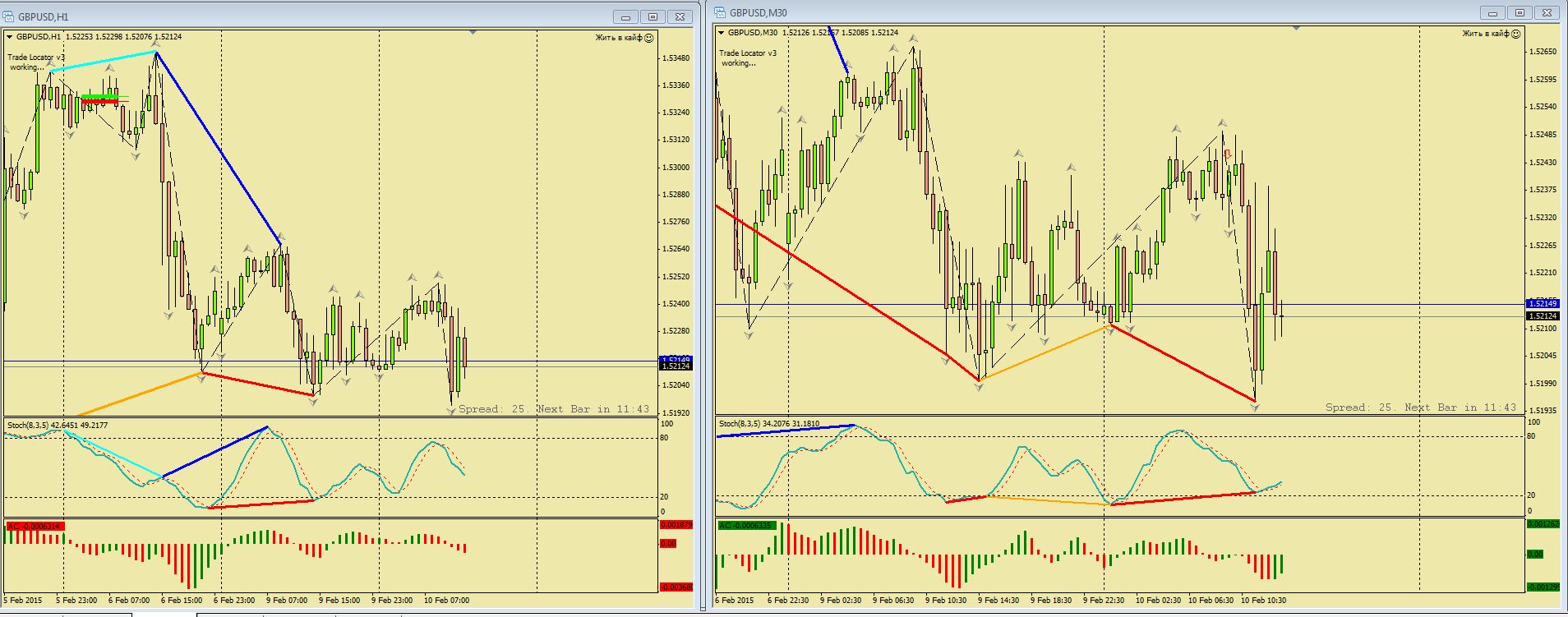Click the 6 Feb 22:30 time label
Viewport: 1568px width, 617px height.
tap(788, 601)
